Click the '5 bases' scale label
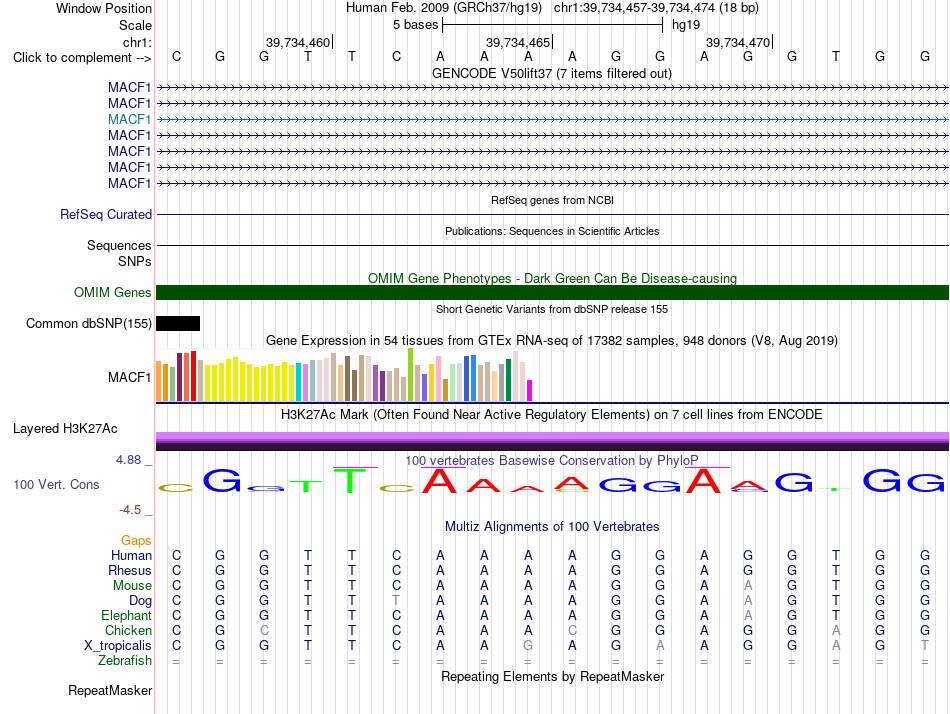This screenshot has height=714, width=950. click(416, 25)
